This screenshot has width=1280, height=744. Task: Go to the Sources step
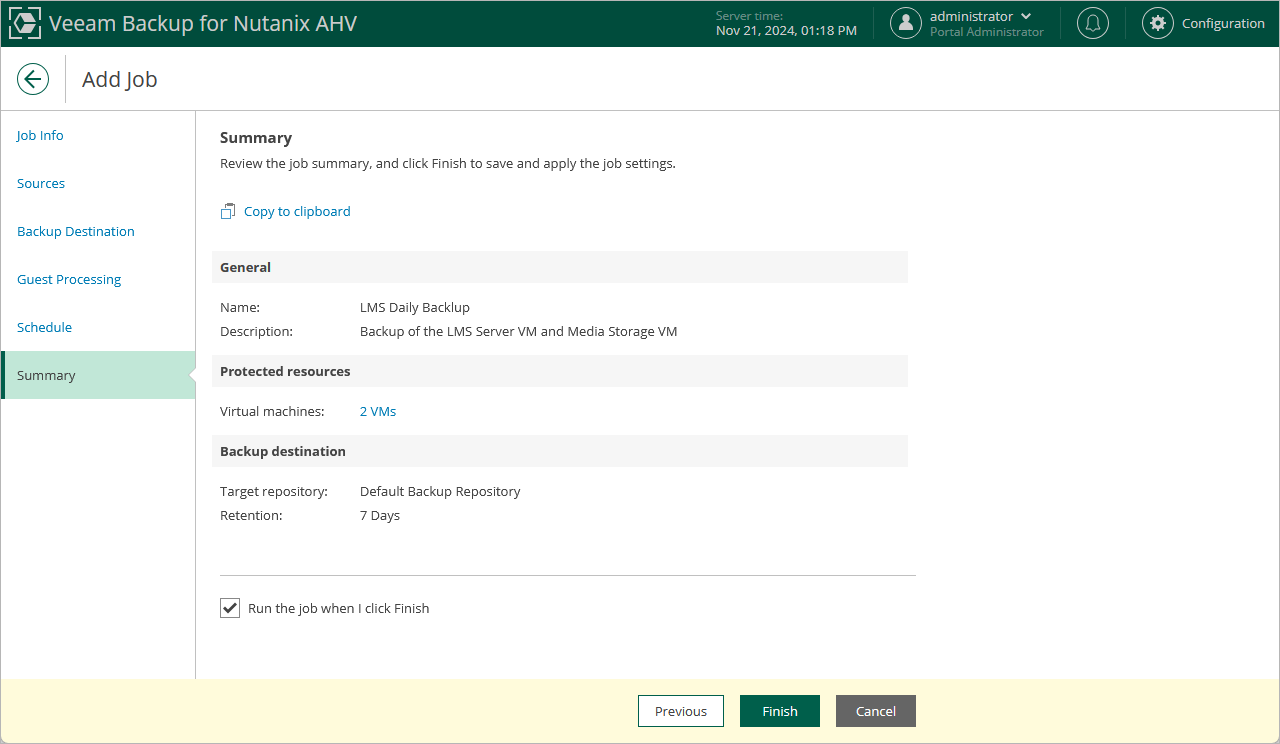(41, 183)
